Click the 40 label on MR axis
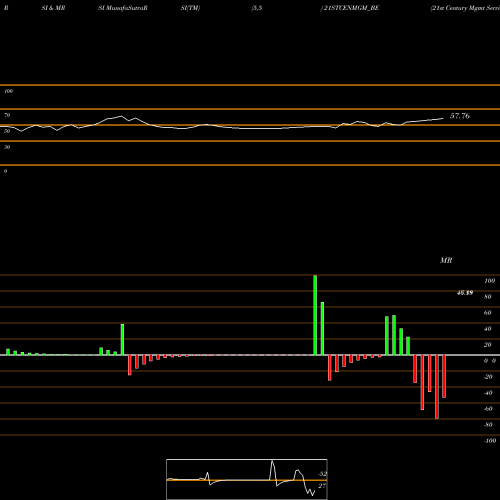The image size is (500, 500). point(488,329)
